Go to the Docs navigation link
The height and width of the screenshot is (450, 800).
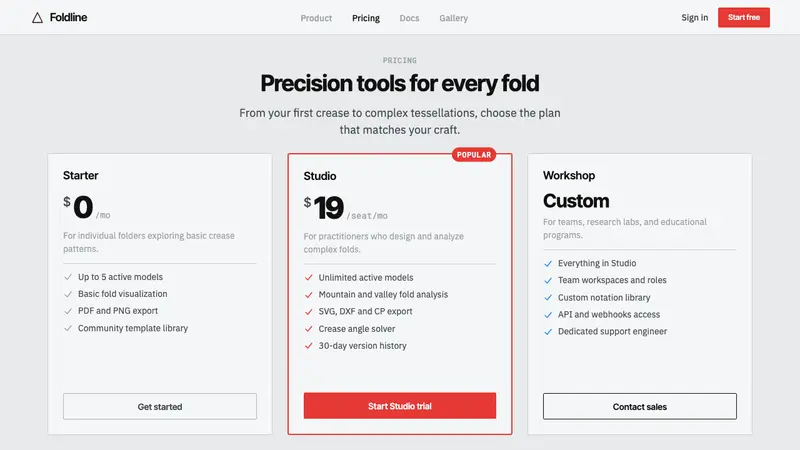409,18
